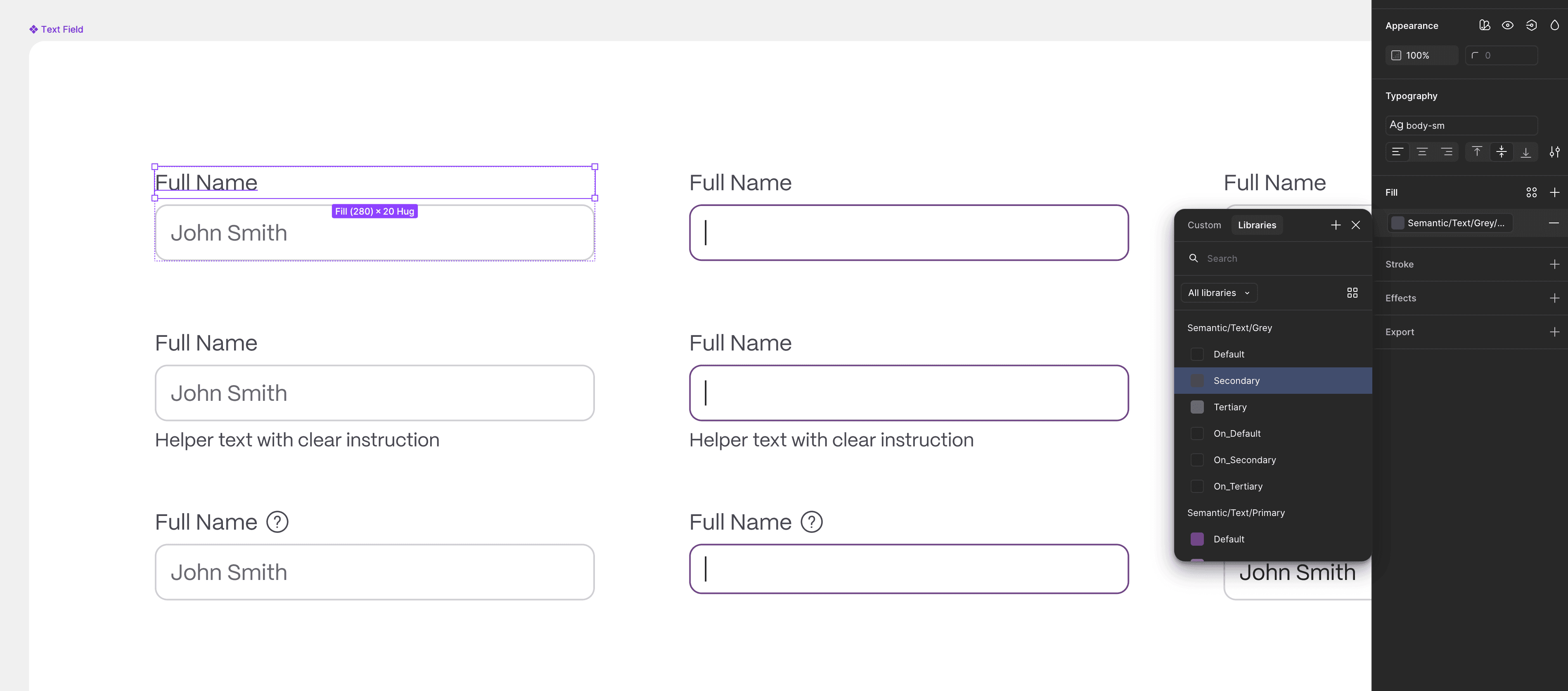Open the blend mode droplet icon
This screenshot has height=691, width=1568.
1554,25
